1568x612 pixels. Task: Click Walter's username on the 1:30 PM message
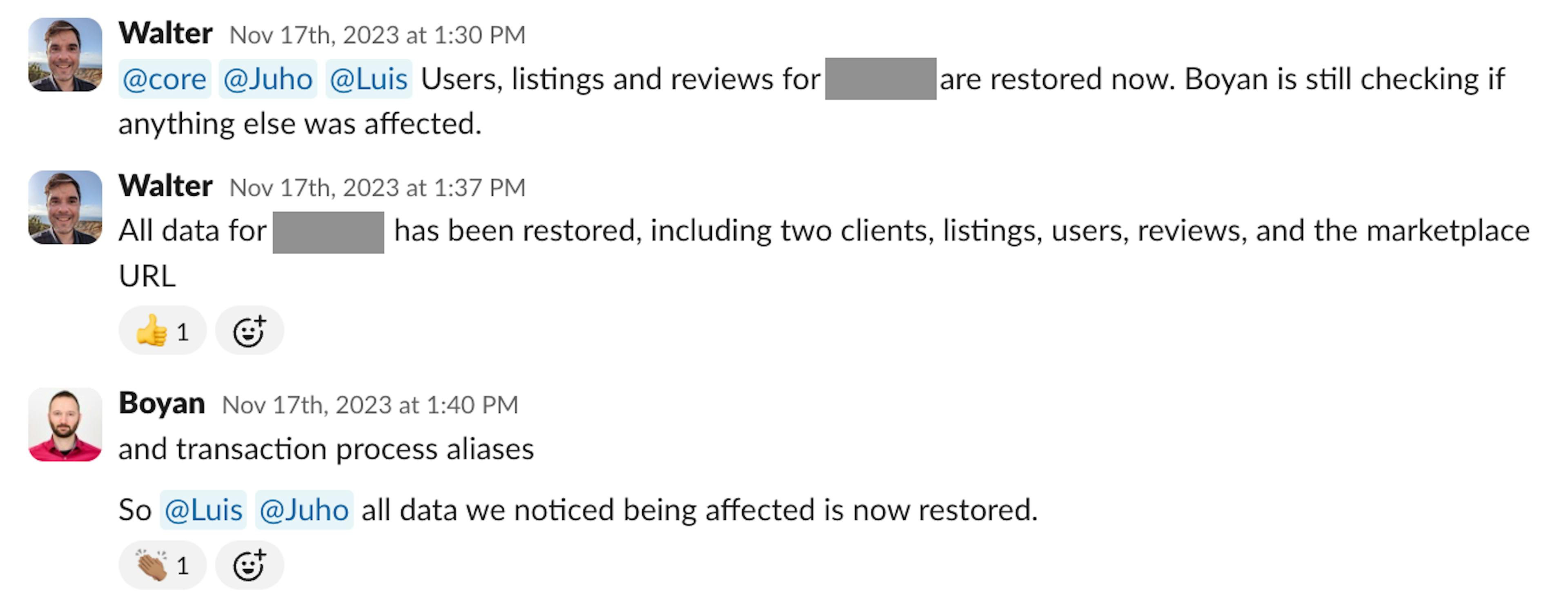click(165, 33)
